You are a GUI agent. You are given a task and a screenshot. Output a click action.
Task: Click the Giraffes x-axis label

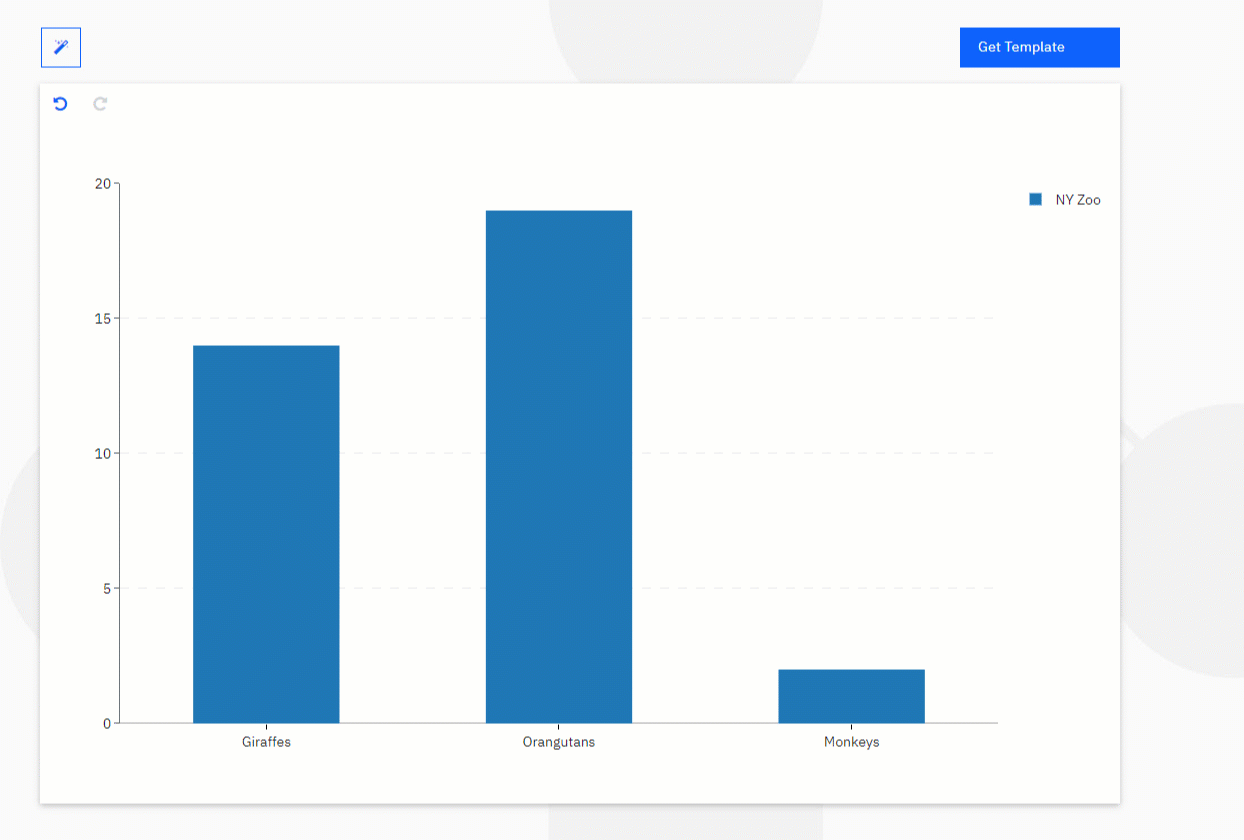click(x=266, y=742)
